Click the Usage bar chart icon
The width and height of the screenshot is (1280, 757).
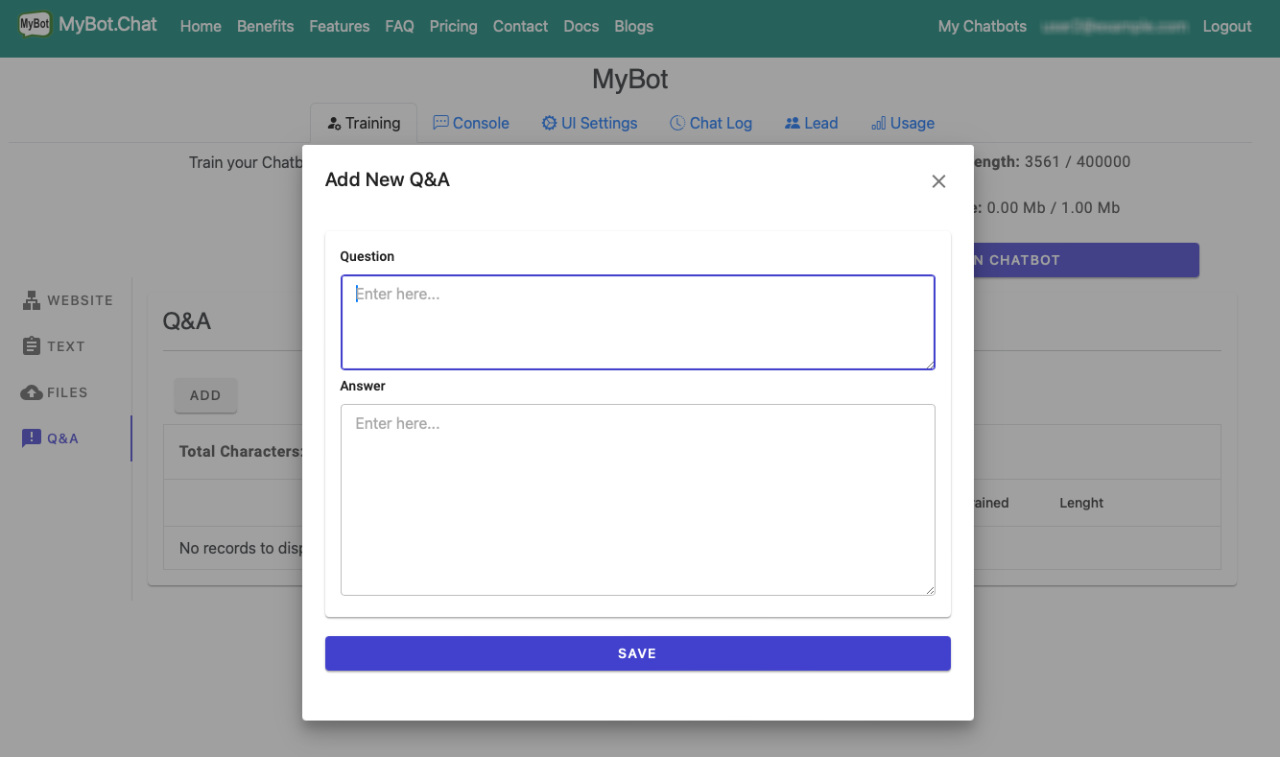[x=875, y=122]
